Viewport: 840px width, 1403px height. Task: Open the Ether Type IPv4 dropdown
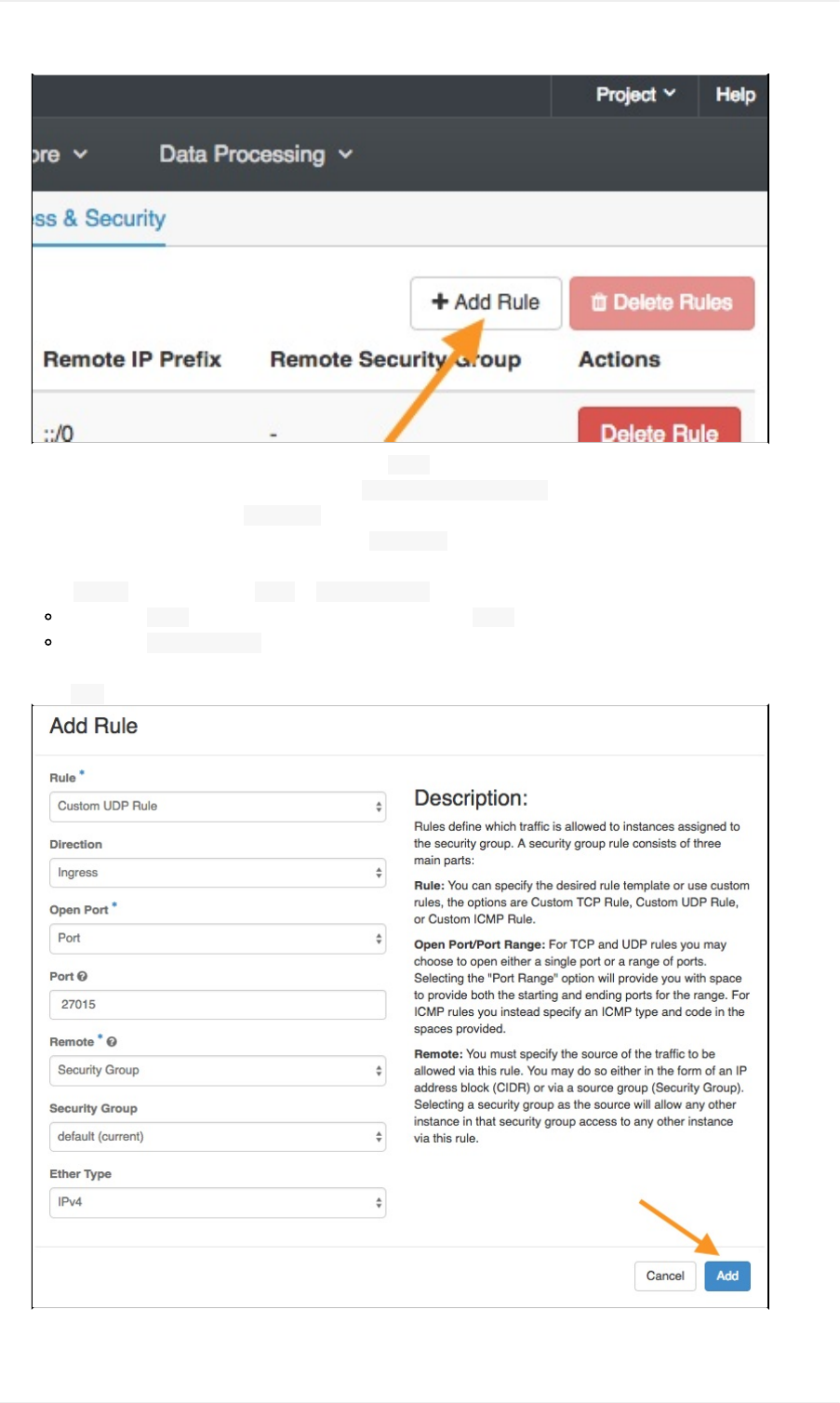[217, 1202]
